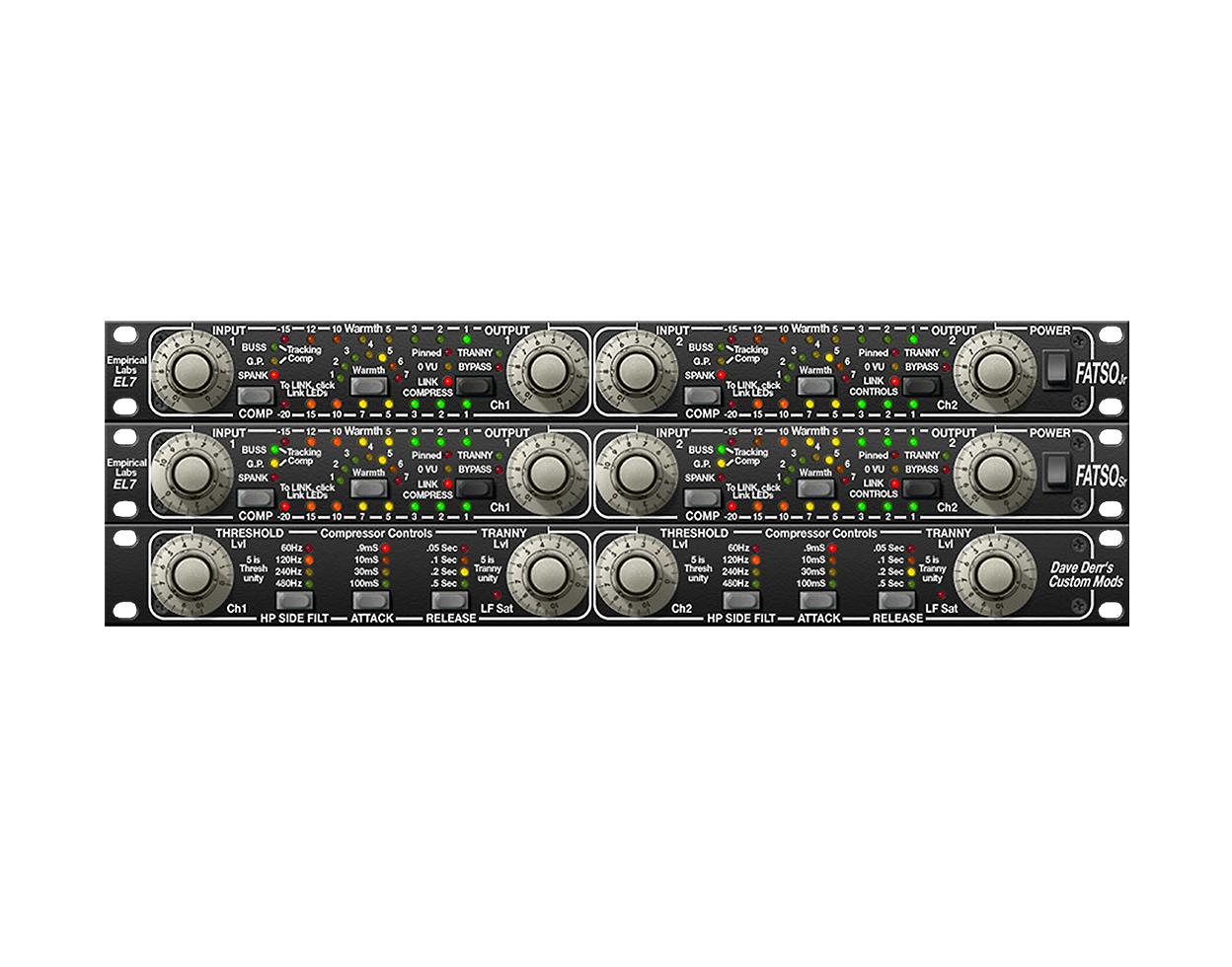
Task: Click the Ch1 .2 Sec release LED
Action: [465, 571]
